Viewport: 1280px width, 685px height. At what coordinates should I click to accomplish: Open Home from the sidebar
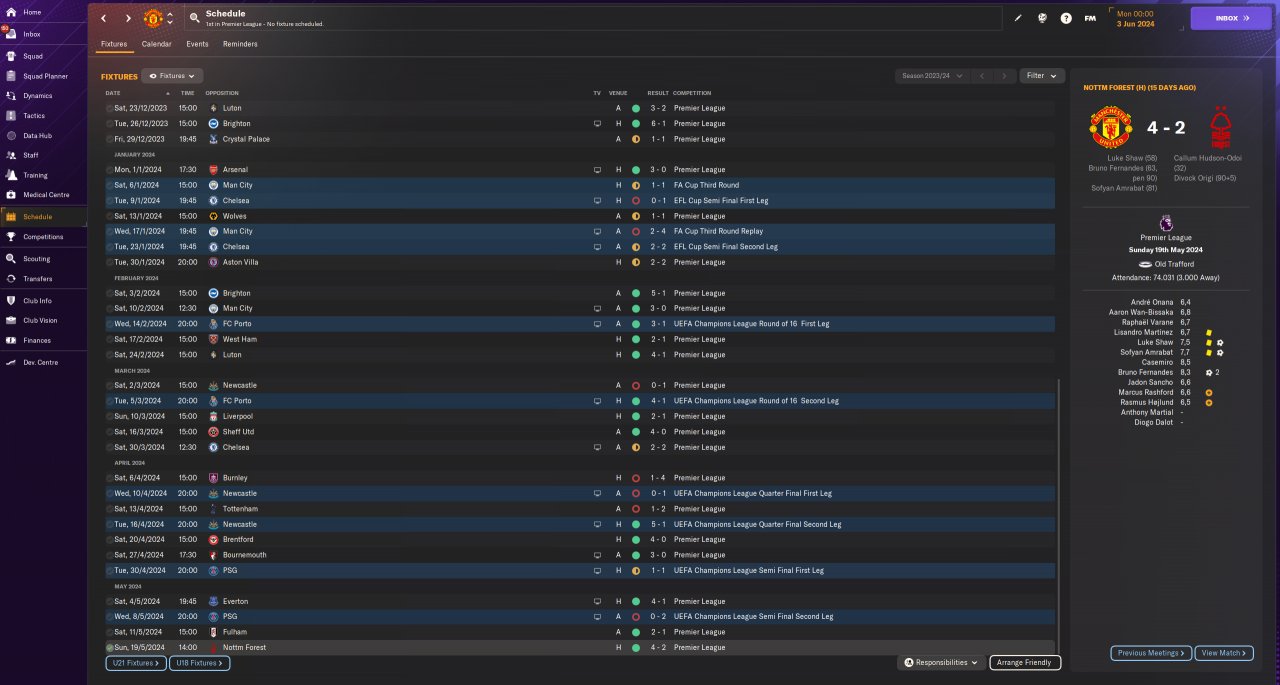tap(43, 12)
